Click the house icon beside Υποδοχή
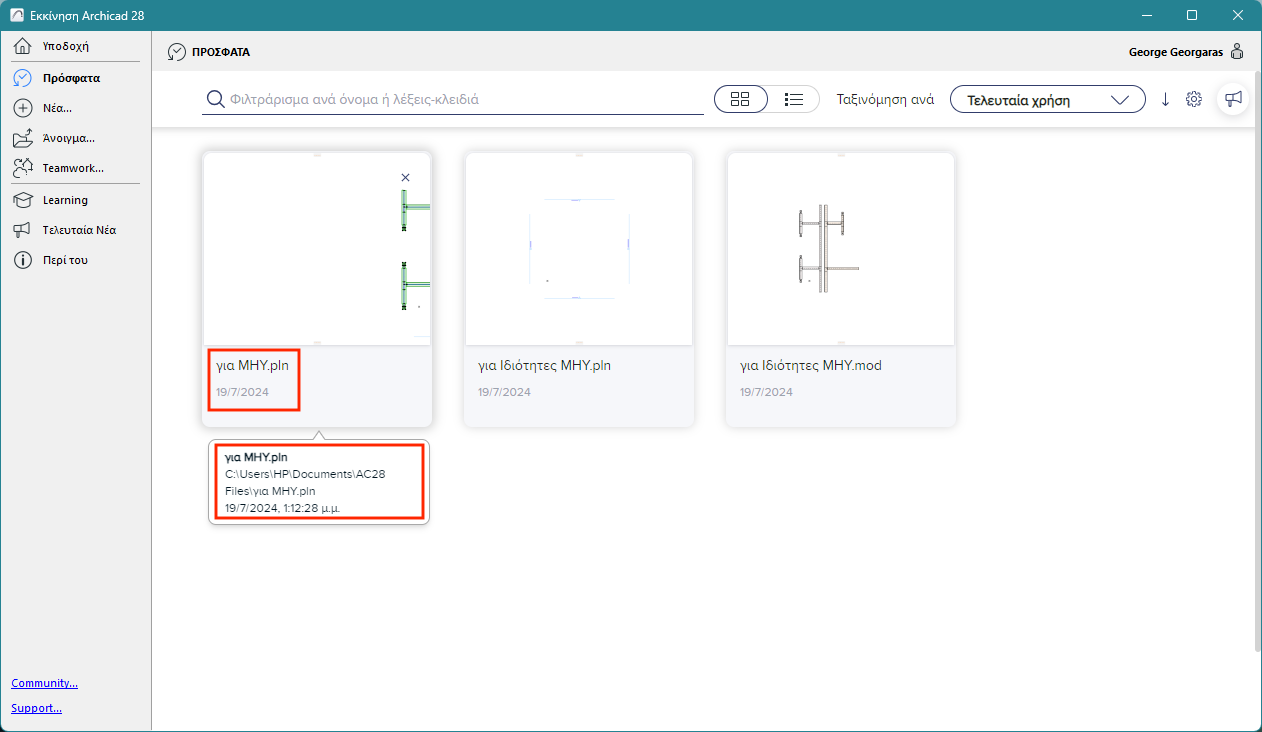This screenshot has height=732, width=1262. coord(23,46)
